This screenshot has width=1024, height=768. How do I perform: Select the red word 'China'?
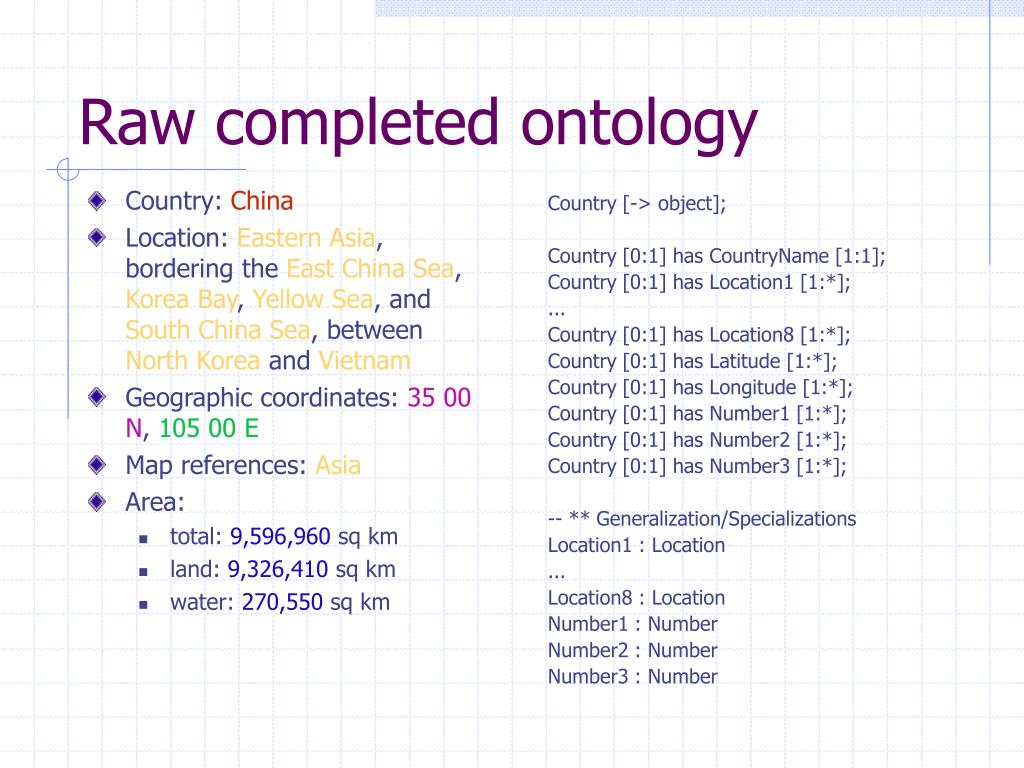[x=261, y=201]
